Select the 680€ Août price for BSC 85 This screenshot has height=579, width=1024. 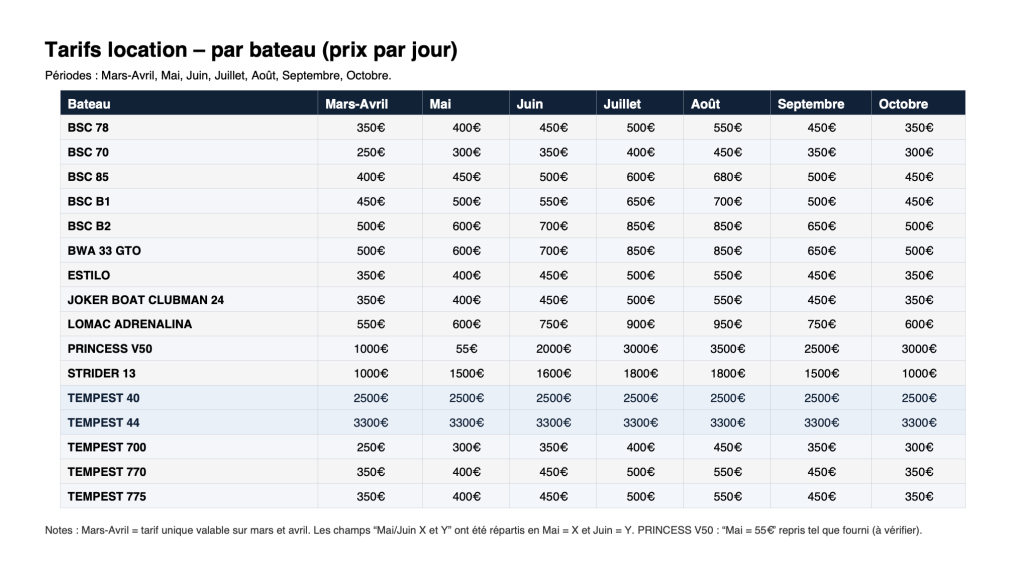[726, 177]
